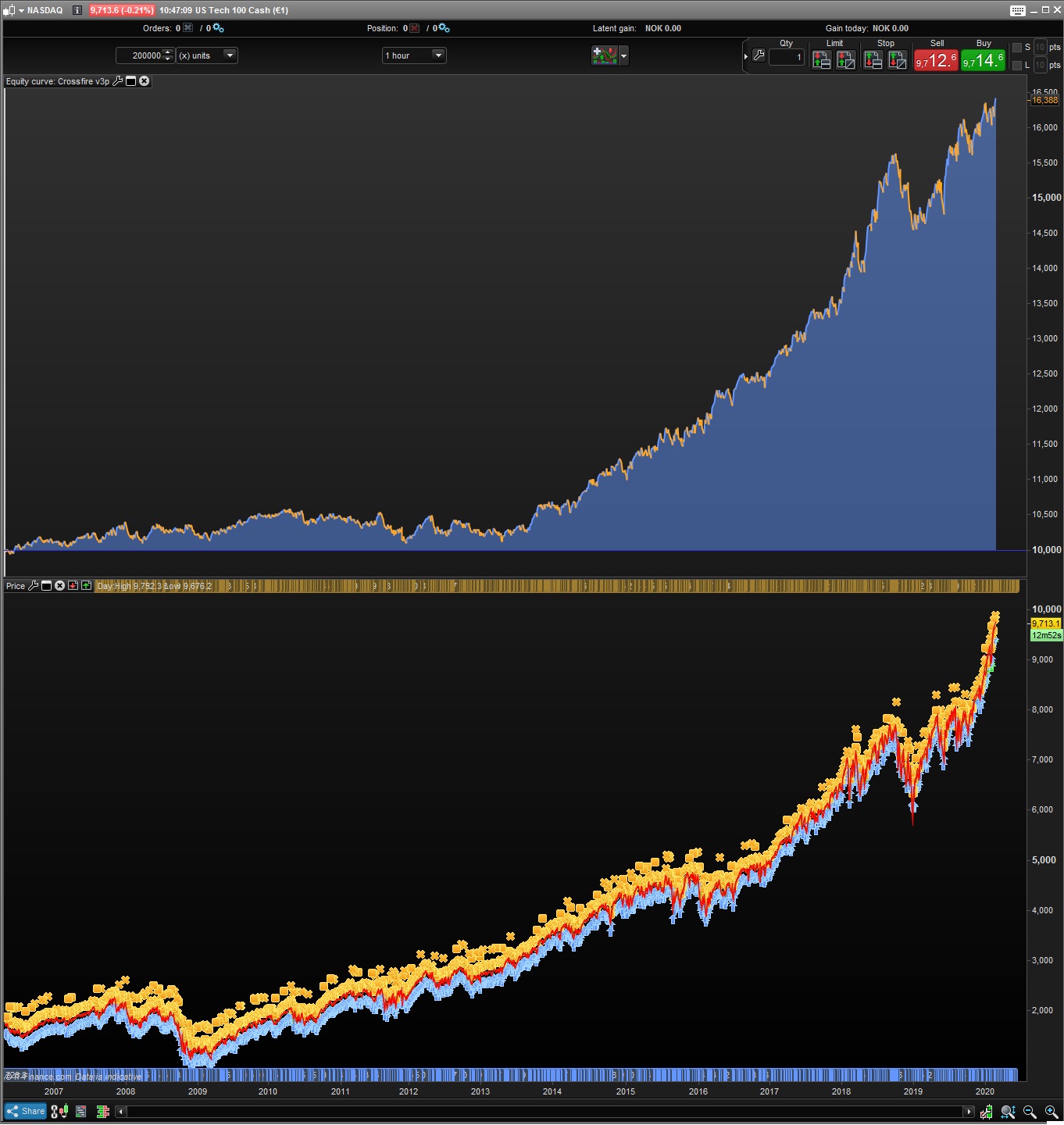
Task: Click the Share button
Action: coord(26,1111)
